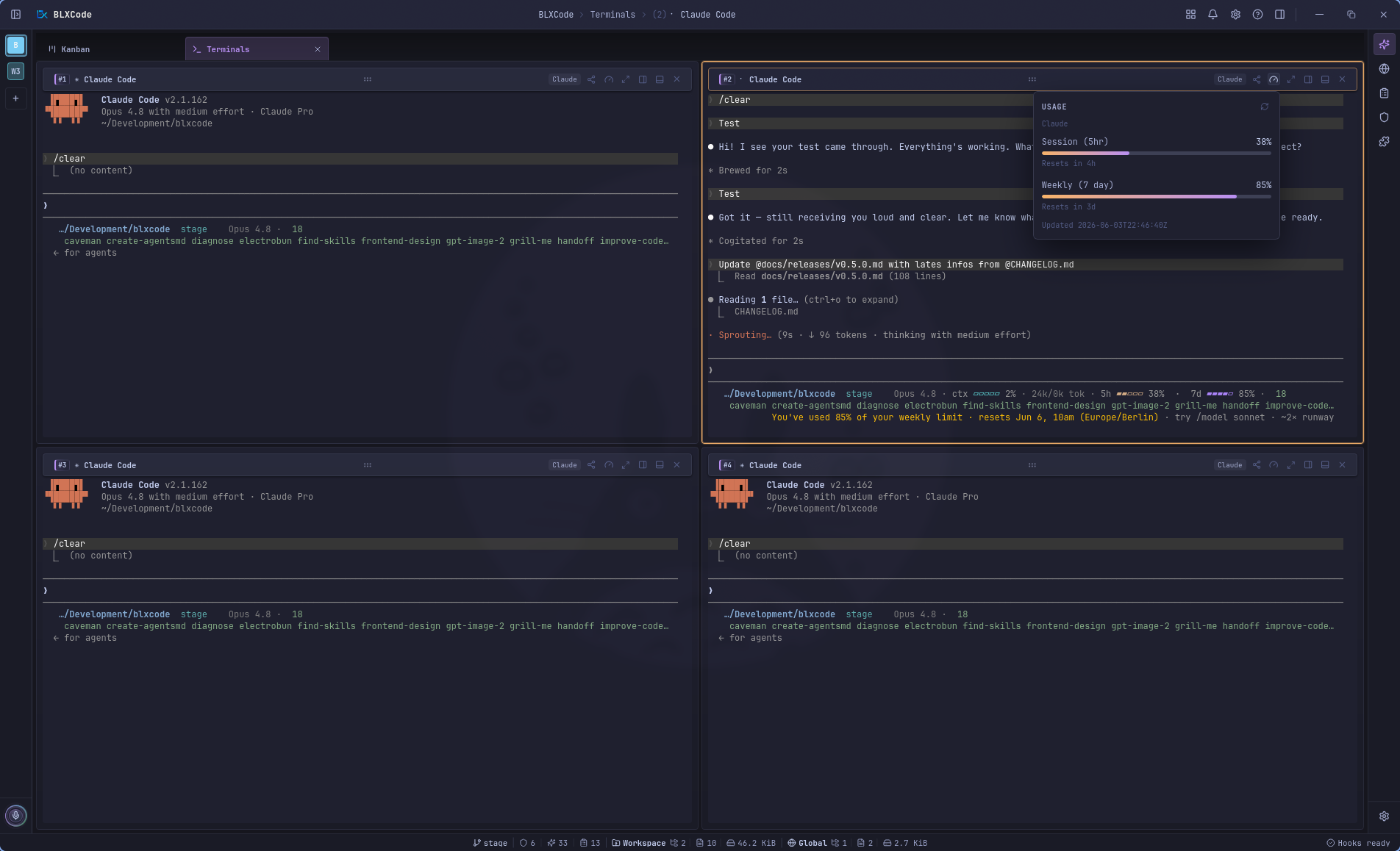The width and height of the screenshot is (1400, 851).
Task: Toggle the left sidebar panel icon
Action: [x=15, y=15]
